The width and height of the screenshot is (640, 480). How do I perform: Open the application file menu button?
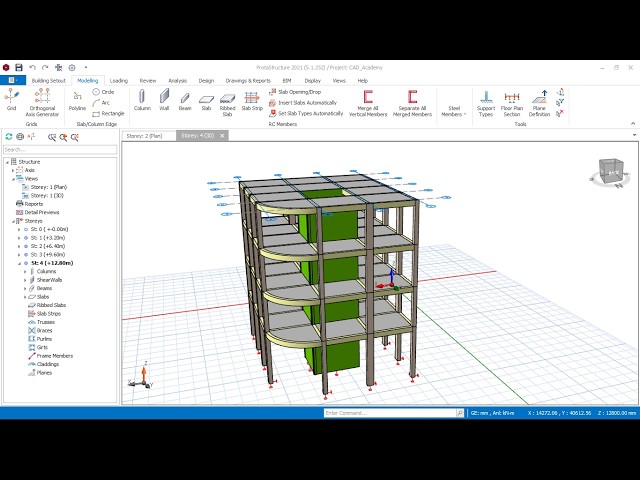pos(13,80)
